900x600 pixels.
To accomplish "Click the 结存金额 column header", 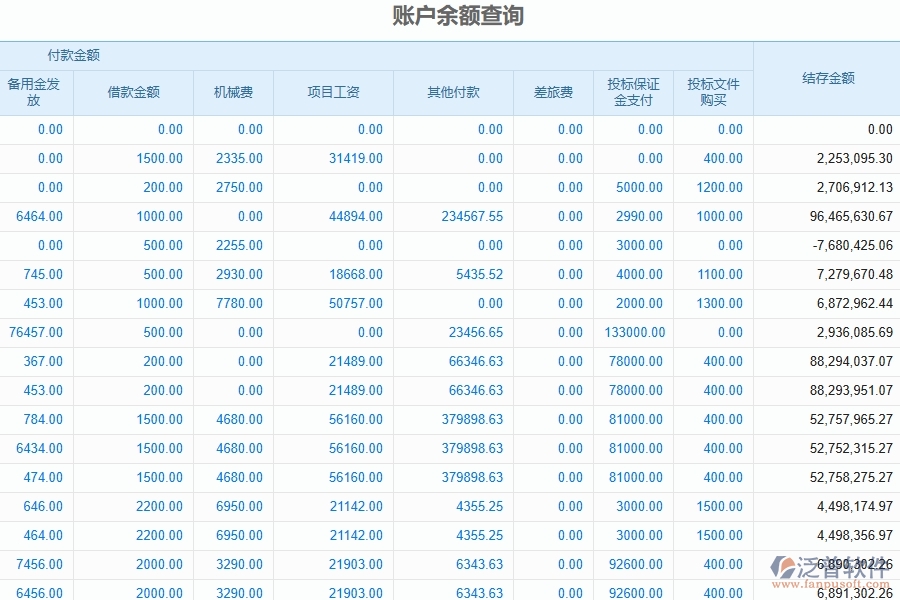I will [x=826, y=77].
